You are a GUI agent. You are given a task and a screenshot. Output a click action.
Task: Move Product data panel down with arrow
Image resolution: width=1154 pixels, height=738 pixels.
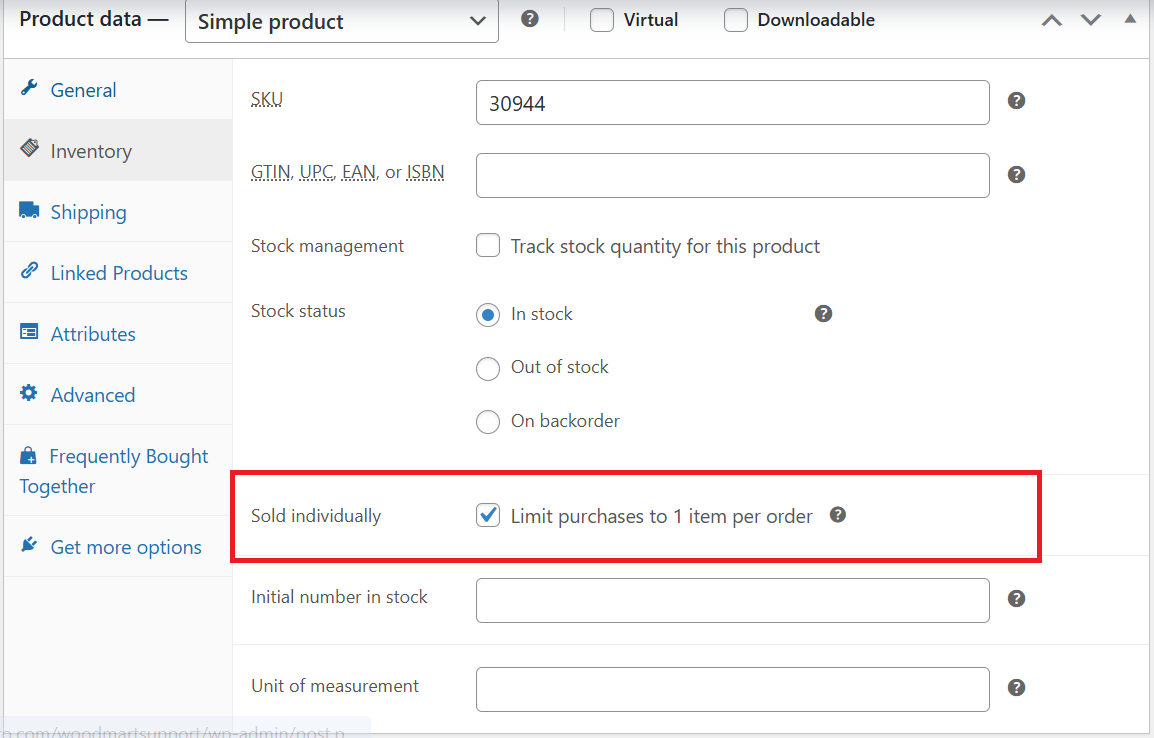pyautogui.click(x=1091, y=20)
